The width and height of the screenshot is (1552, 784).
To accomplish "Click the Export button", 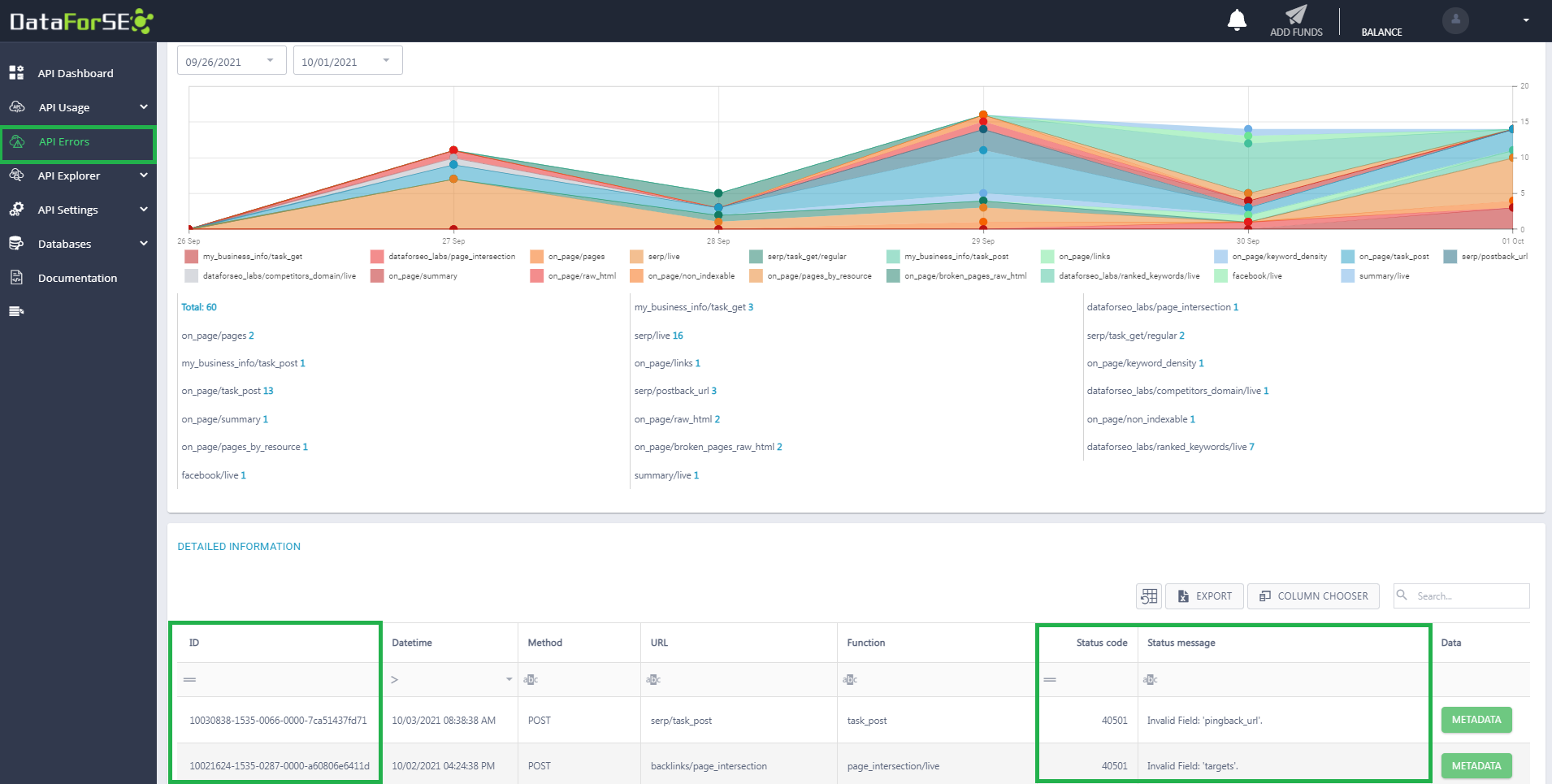I will pos(1204,596).
